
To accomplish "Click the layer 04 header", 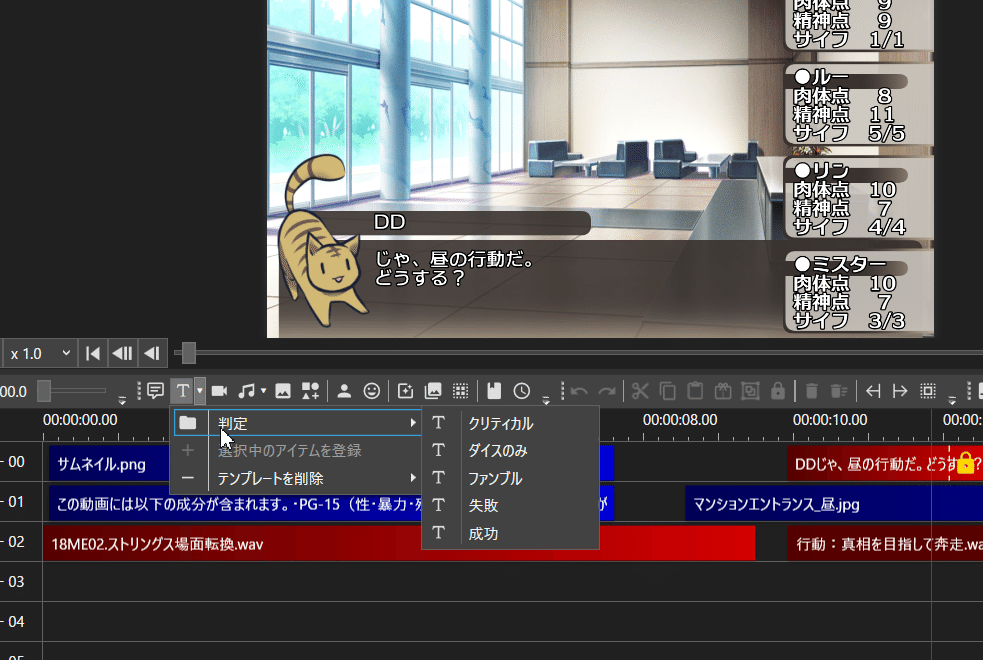I will 21,622.
